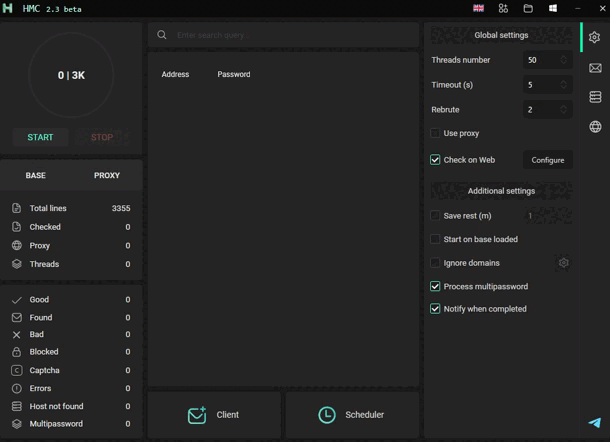This screenshot has height=442, width=610.
Task: Switch to the PROXY tab
Action: tap(107, 175)
